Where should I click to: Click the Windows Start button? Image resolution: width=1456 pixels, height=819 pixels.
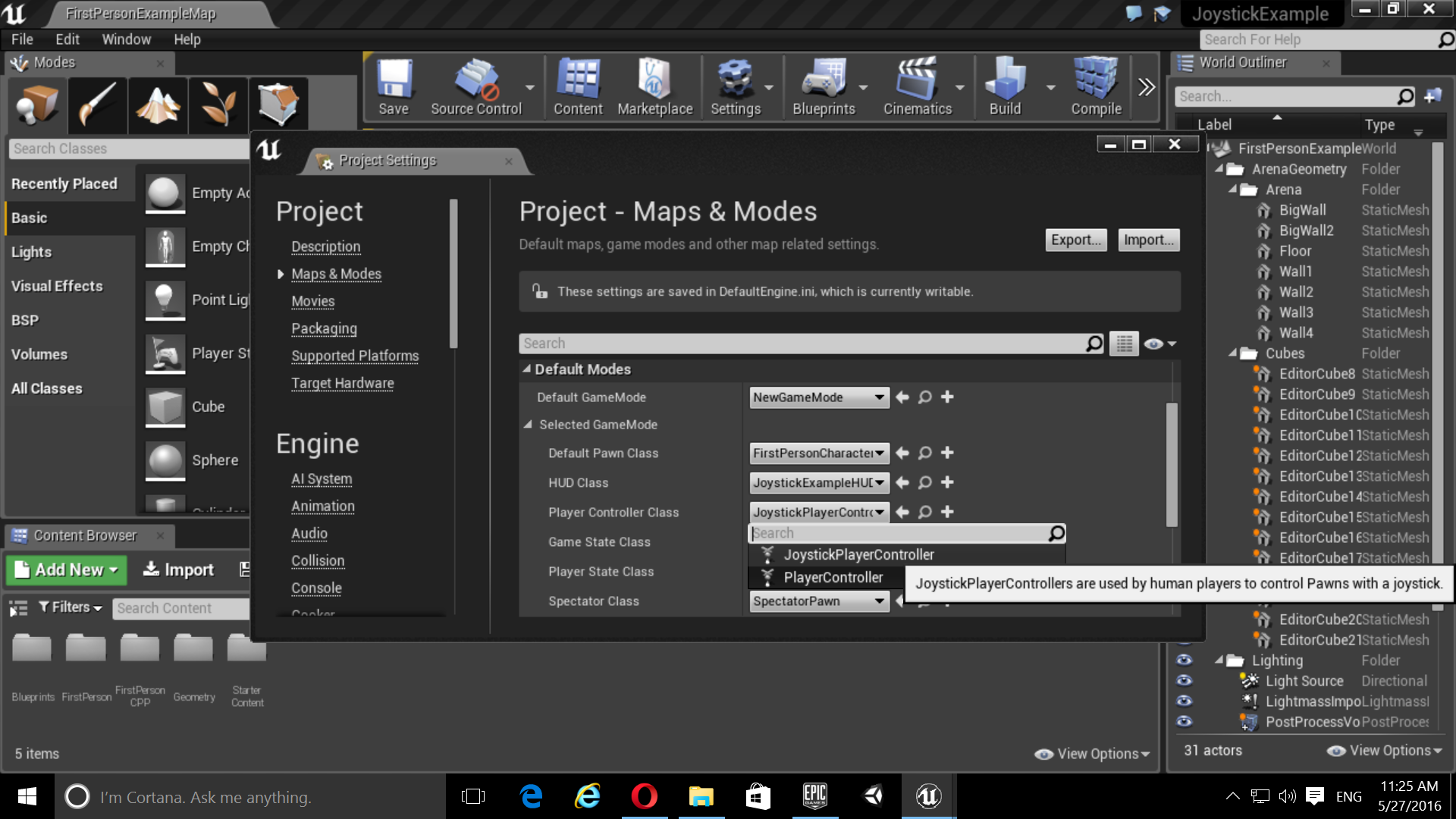[x=27, y=796]
